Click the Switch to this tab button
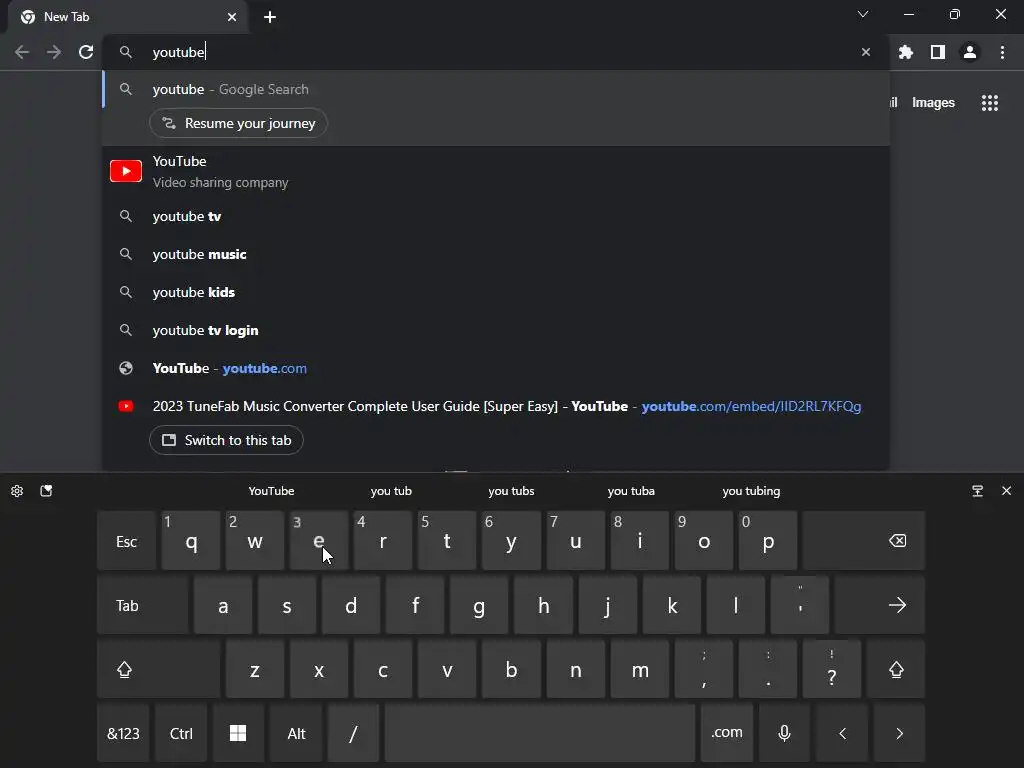The image size is (1024, 768). point(226,440)
